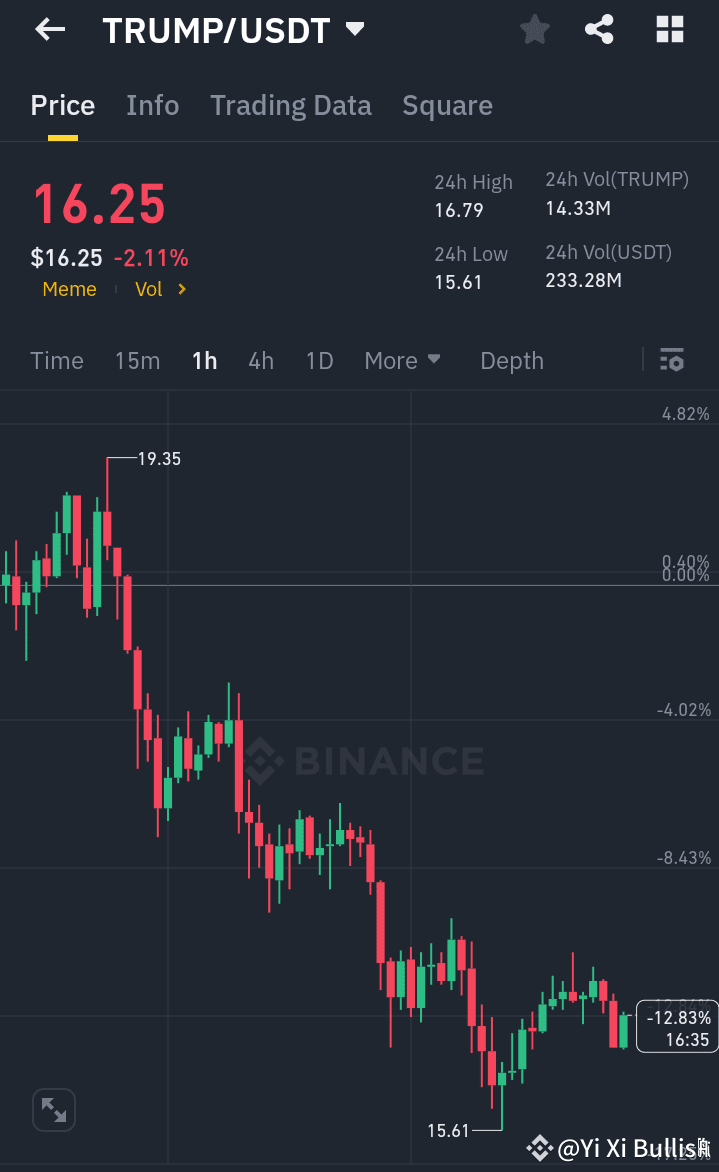Select the 1D timeframe

pos(319,360)
